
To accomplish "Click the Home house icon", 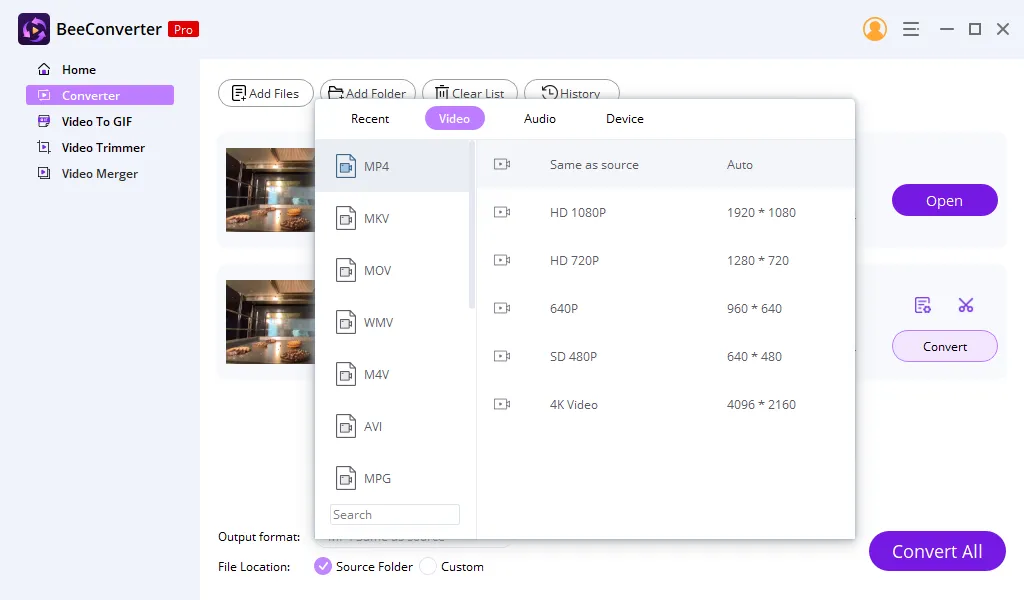I will tap(44, 69).
